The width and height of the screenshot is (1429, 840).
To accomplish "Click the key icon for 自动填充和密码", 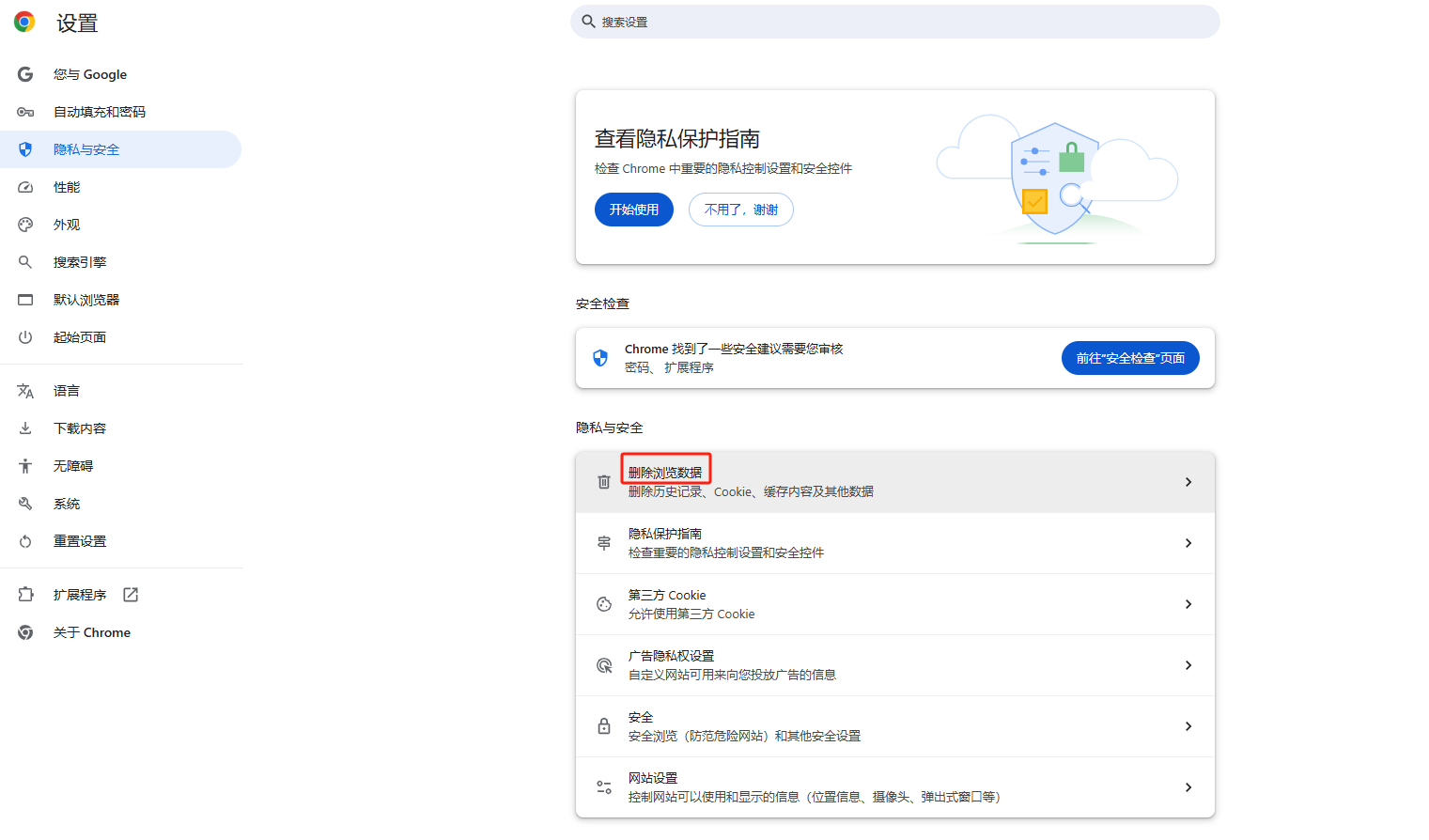I will pos(25,112).
